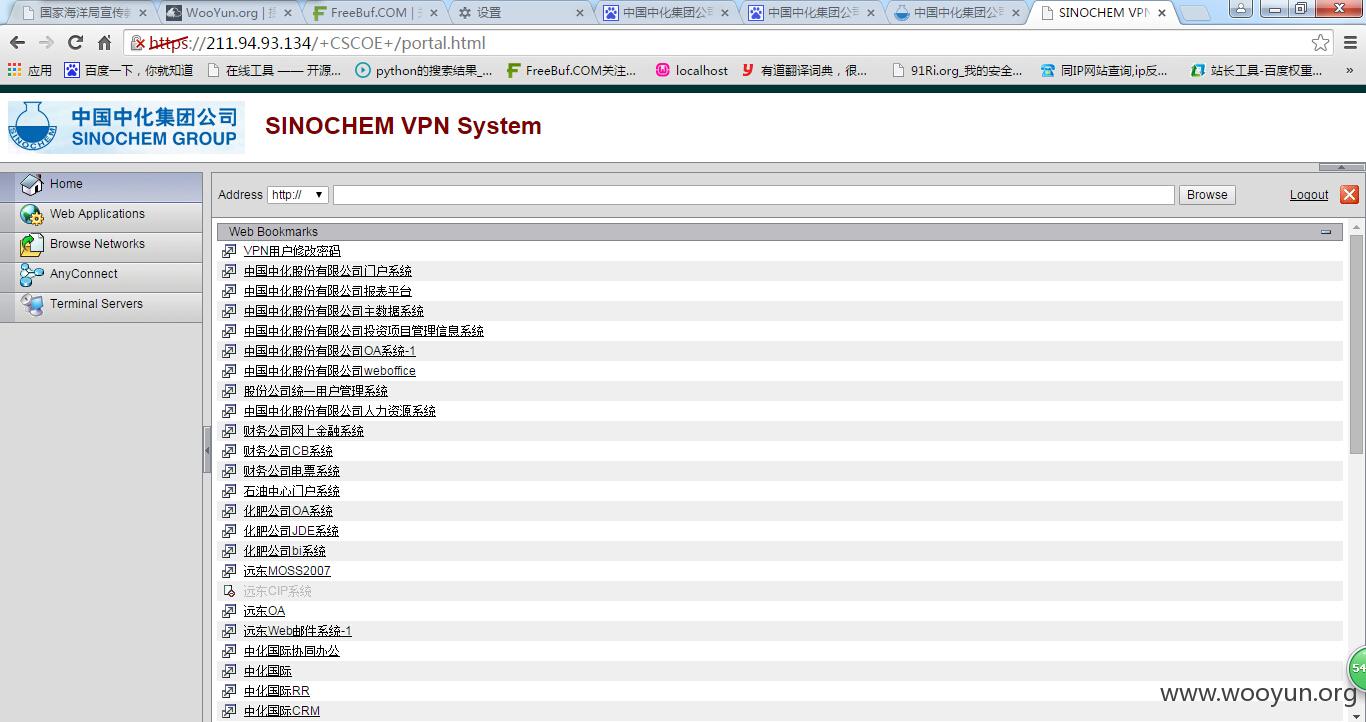Image resolution: width=1366 pixels, height=722 pixels.
Task: Open the localhost bookmark
Action: (x=692, y=71)
